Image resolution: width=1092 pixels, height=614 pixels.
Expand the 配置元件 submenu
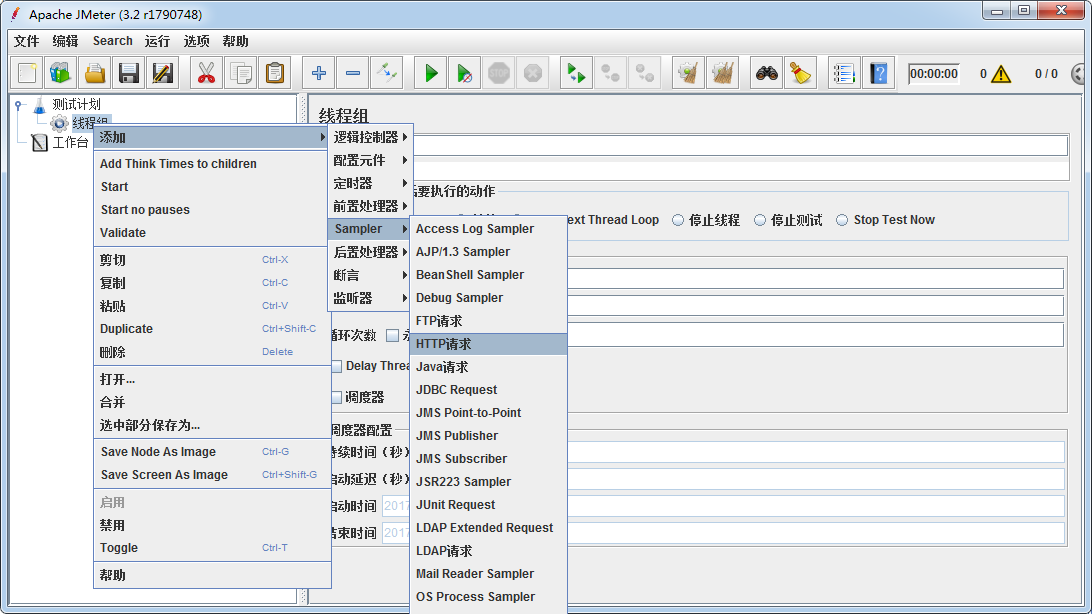click(369, 160)
